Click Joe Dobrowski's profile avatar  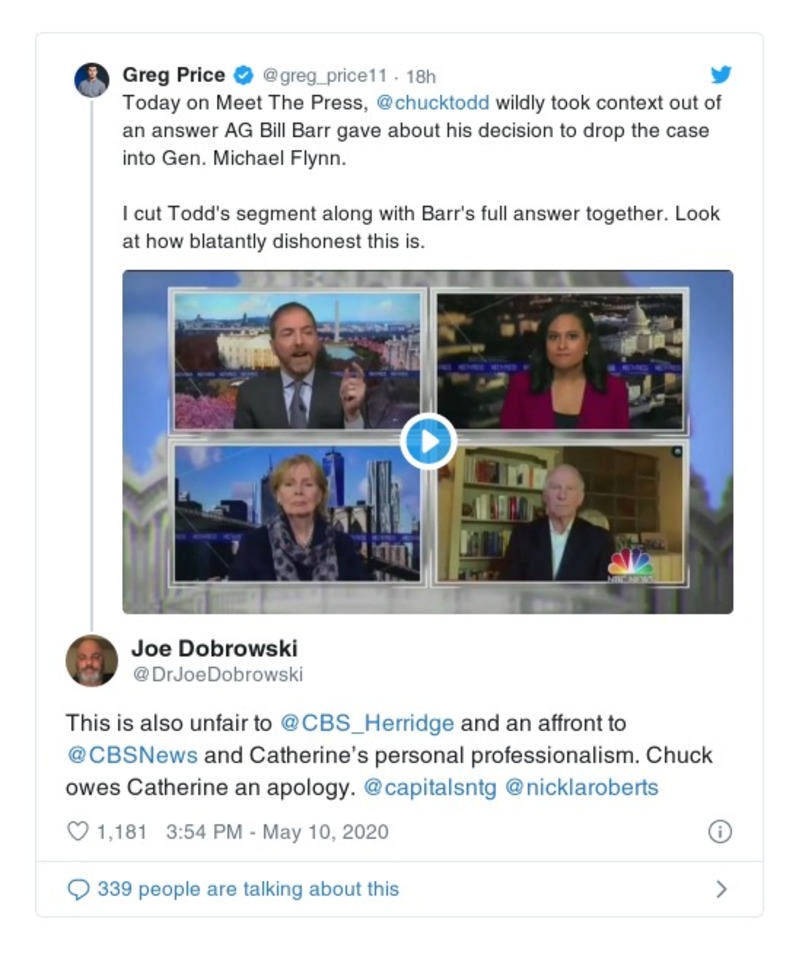[91, 660]
